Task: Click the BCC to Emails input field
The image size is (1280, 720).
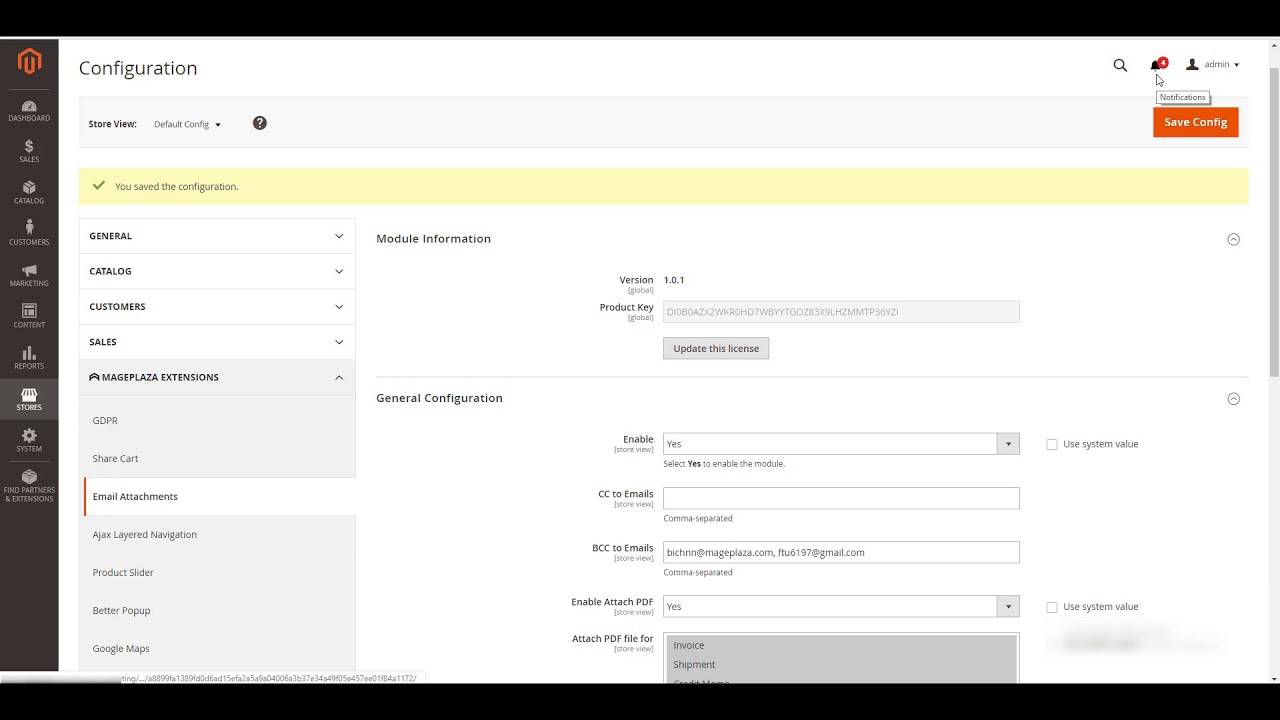Action: (841, 552)
